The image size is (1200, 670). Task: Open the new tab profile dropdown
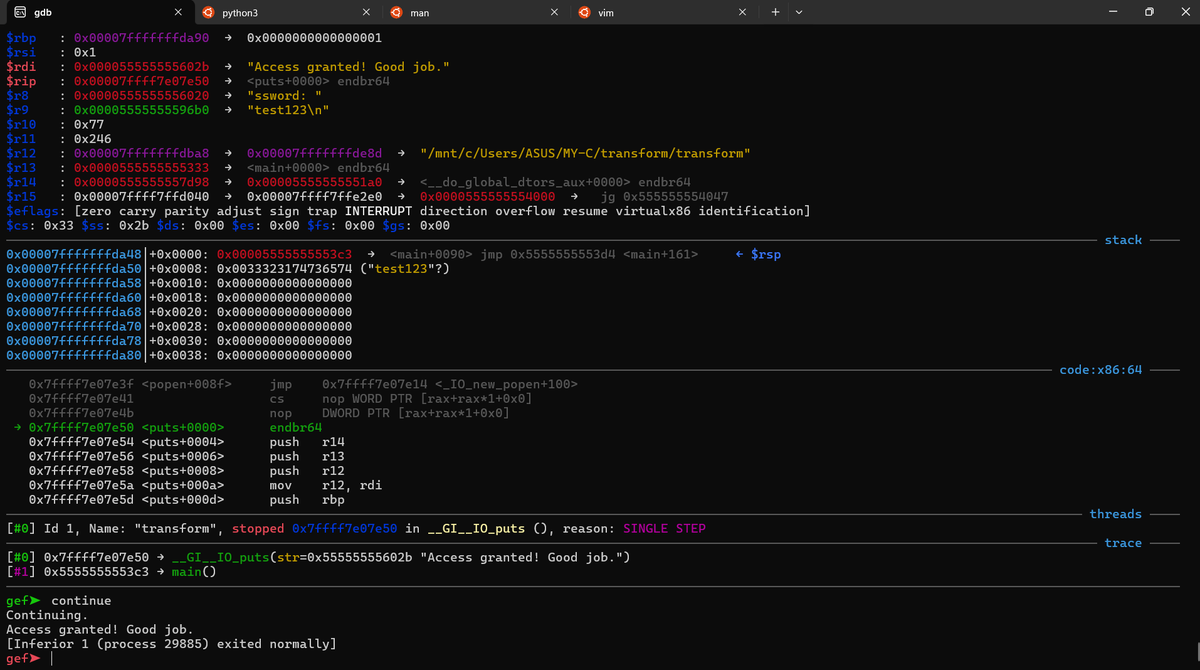click(798, 12)
